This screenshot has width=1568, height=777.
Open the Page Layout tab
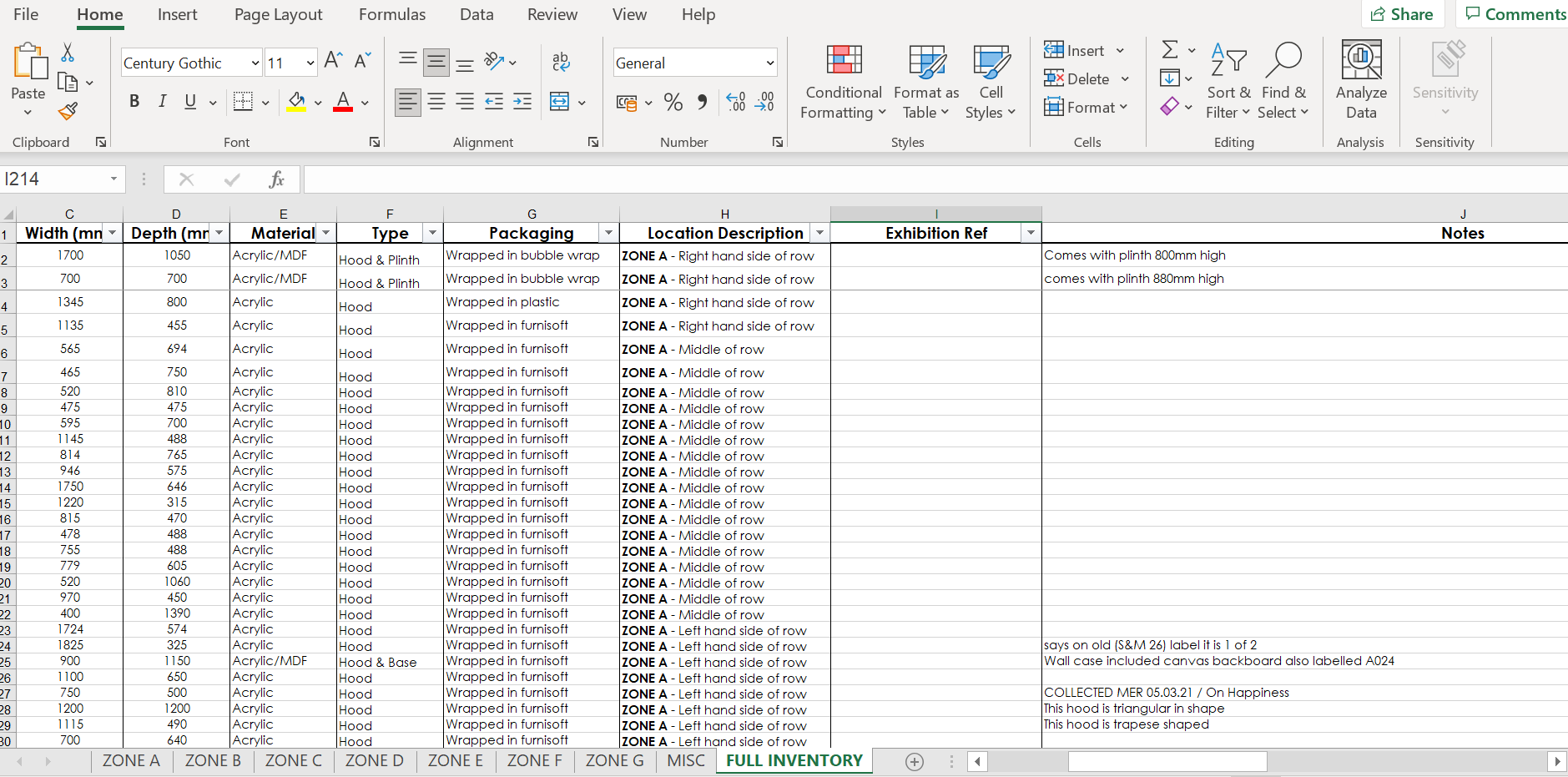click(x=278, y=15)
